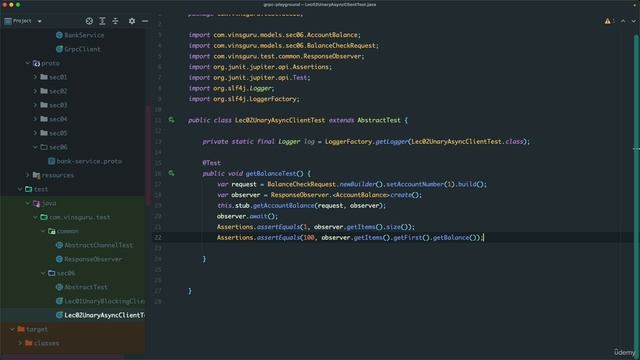Click run gutter icon beside getBalanceTest method

point(171,173)
